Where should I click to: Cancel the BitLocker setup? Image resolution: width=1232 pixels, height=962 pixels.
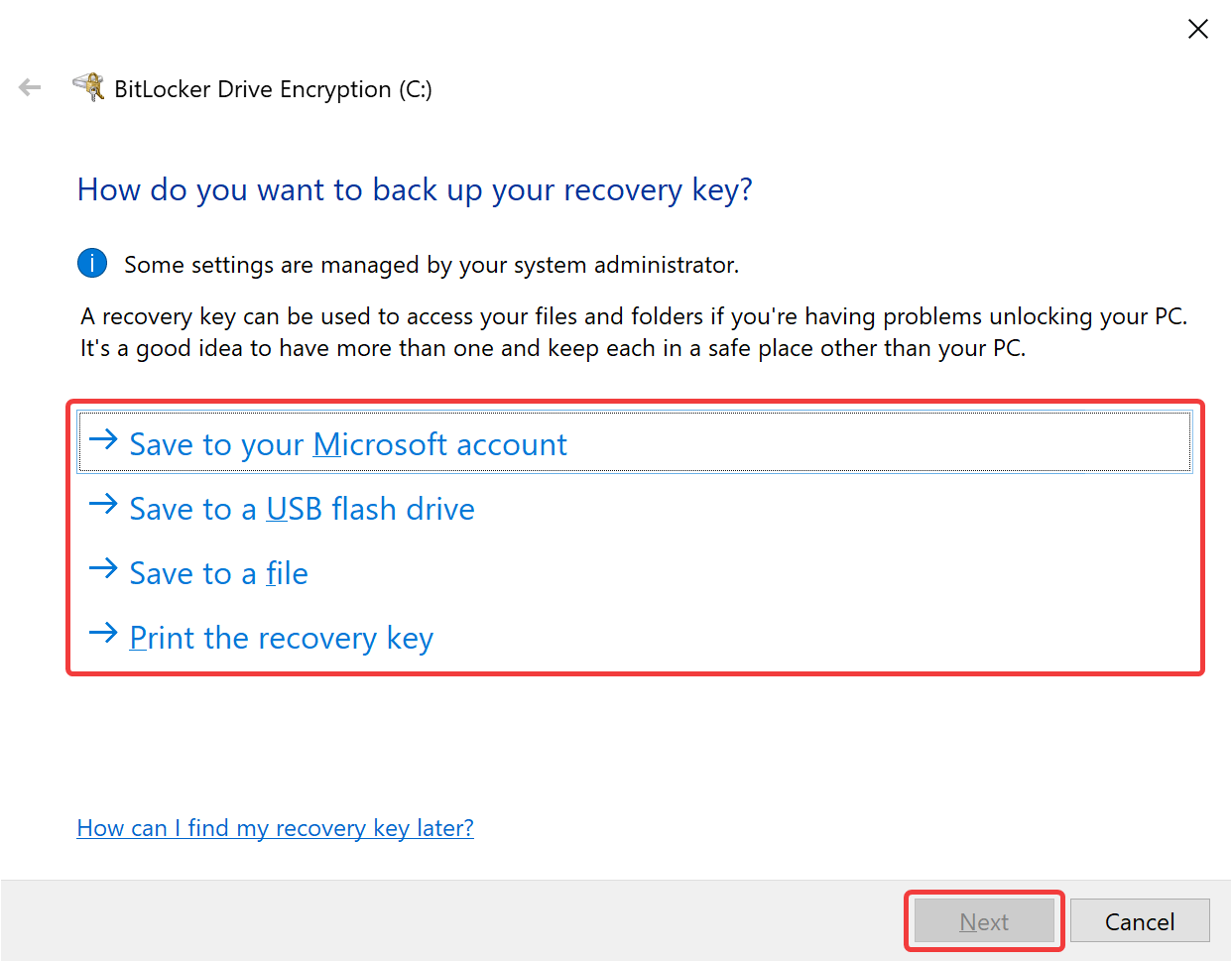pyautogui.click(x=1140, y=921)
